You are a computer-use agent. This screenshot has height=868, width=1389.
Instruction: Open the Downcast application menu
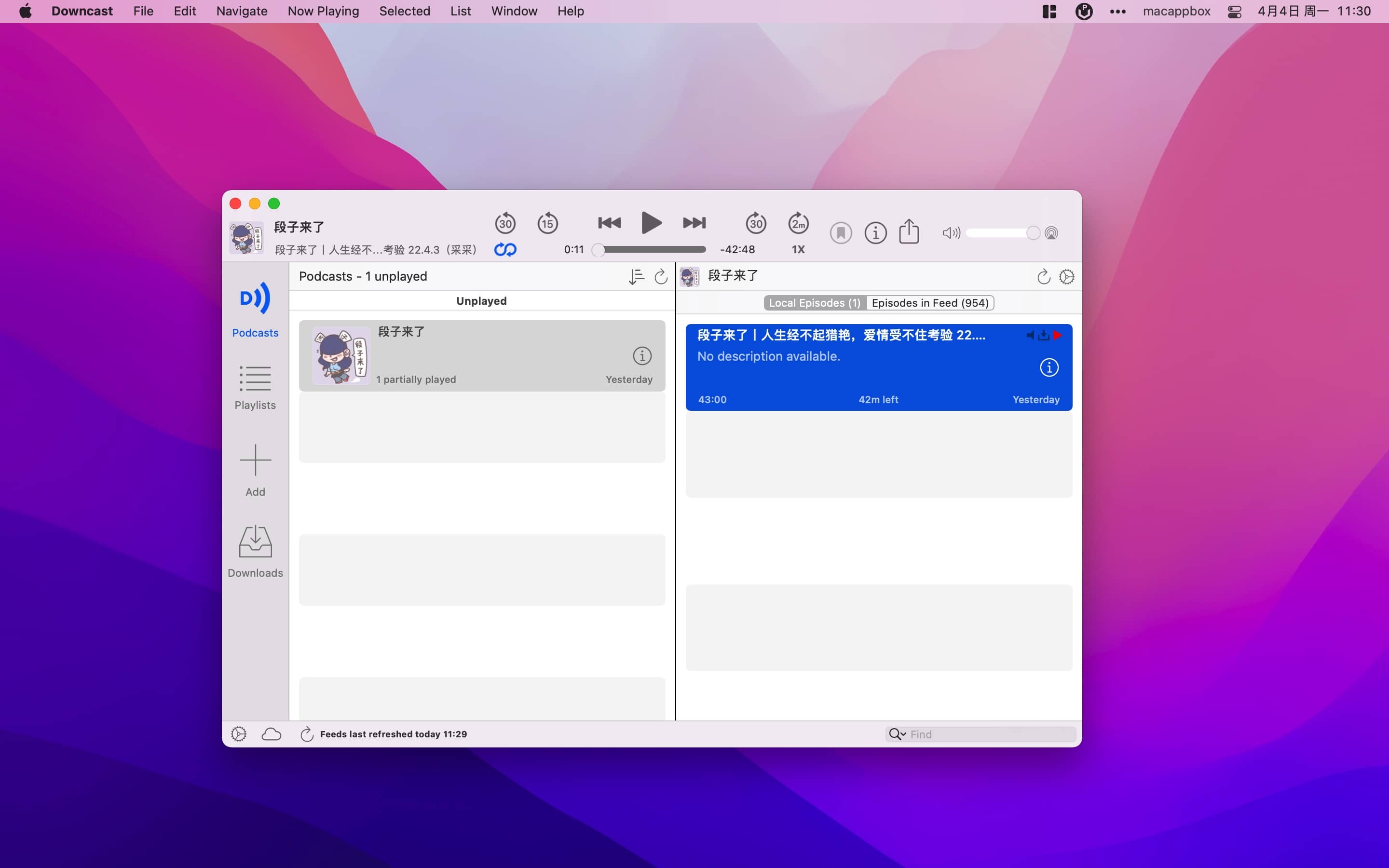click(x=82, y=11)
